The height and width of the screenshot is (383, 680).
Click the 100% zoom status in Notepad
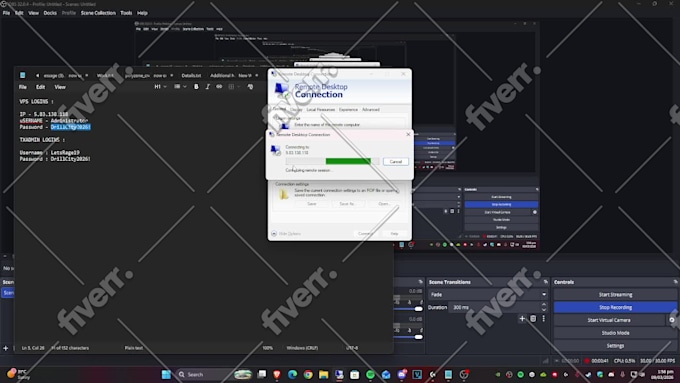pyautogui.click(x=268, y=348)
